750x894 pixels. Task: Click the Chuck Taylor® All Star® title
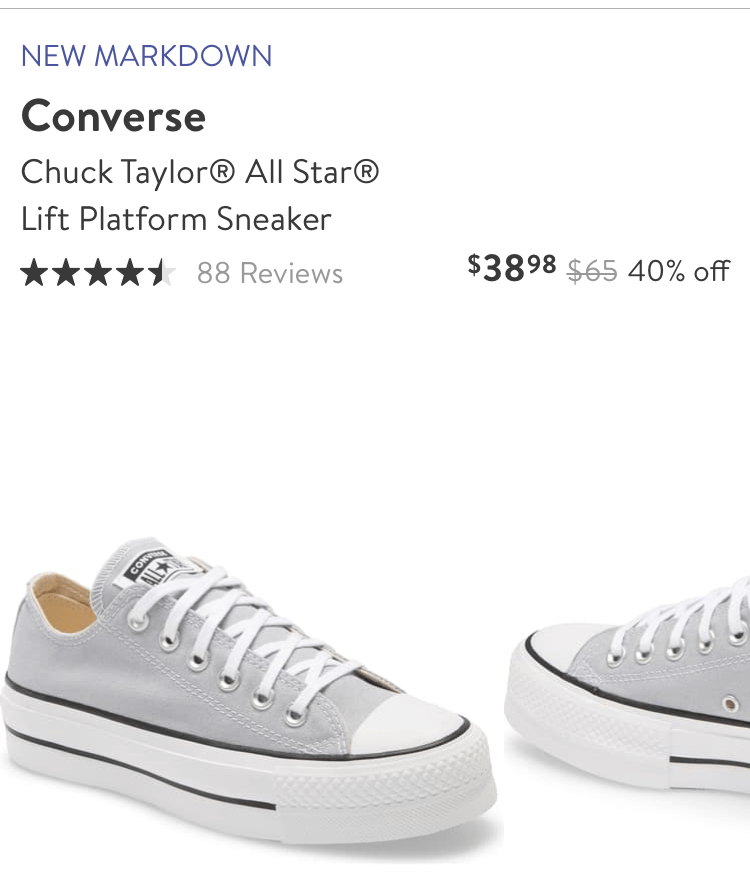pos(200,172)
